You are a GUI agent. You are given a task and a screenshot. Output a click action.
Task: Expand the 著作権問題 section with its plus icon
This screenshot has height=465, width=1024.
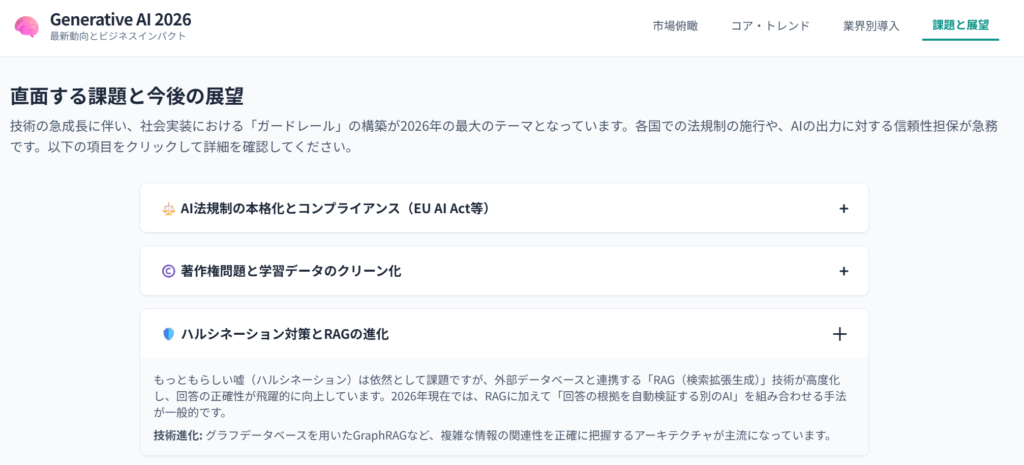pyautogui.click(x=843, y=271)
